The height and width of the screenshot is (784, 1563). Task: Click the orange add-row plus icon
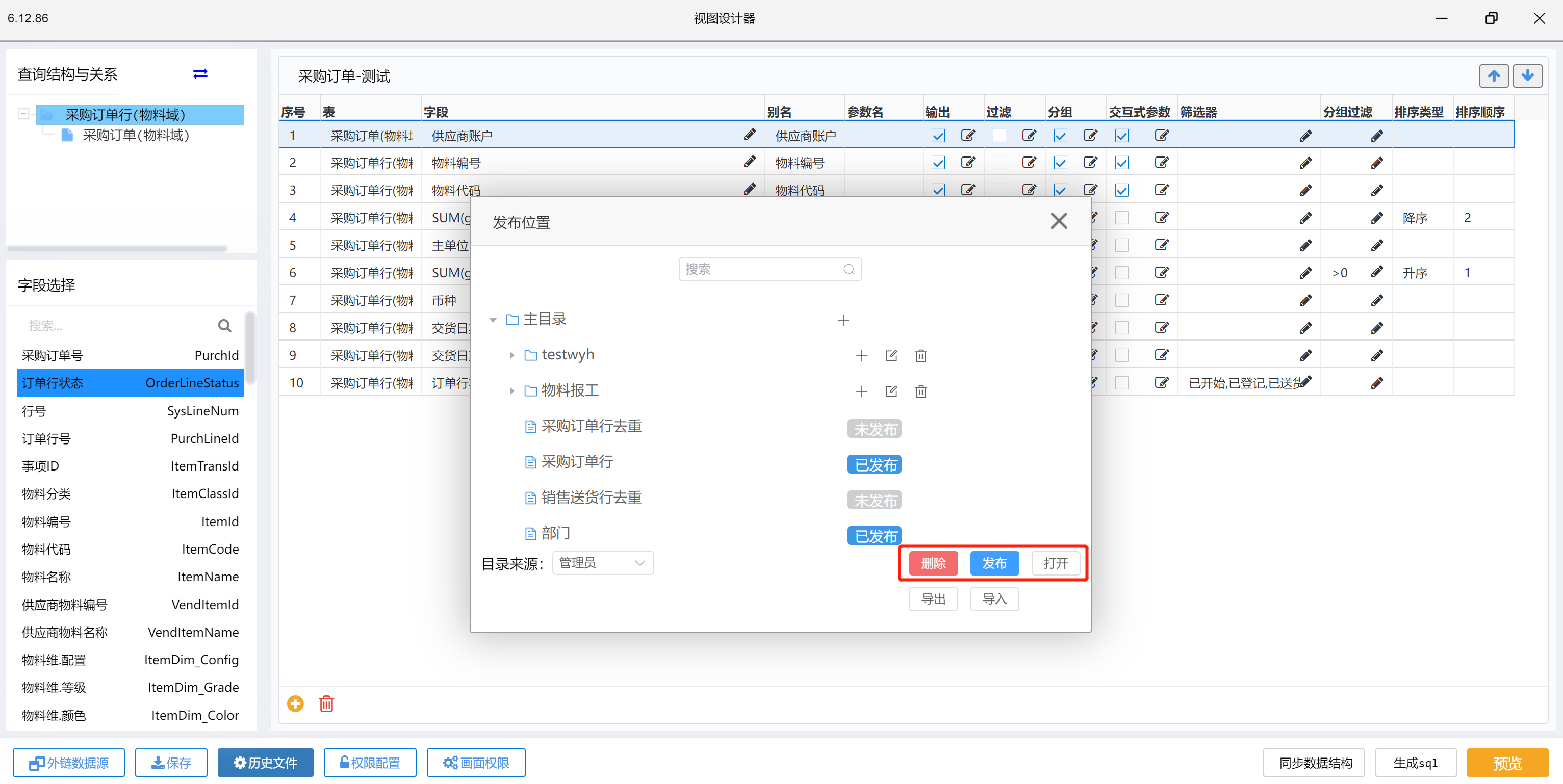click(x=295, y=703)
